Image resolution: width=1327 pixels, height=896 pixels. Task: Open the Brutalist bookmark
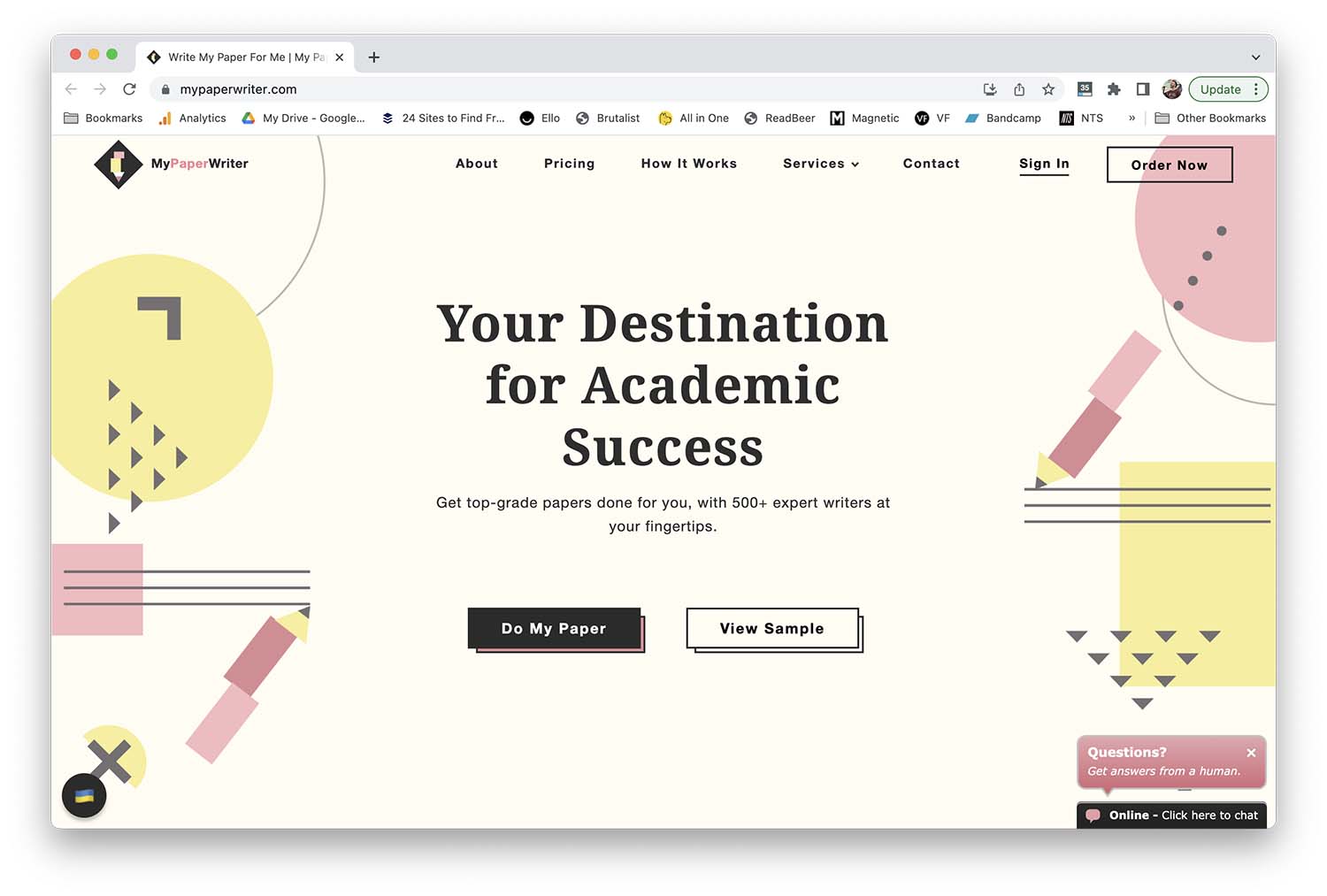click(608, 119)
